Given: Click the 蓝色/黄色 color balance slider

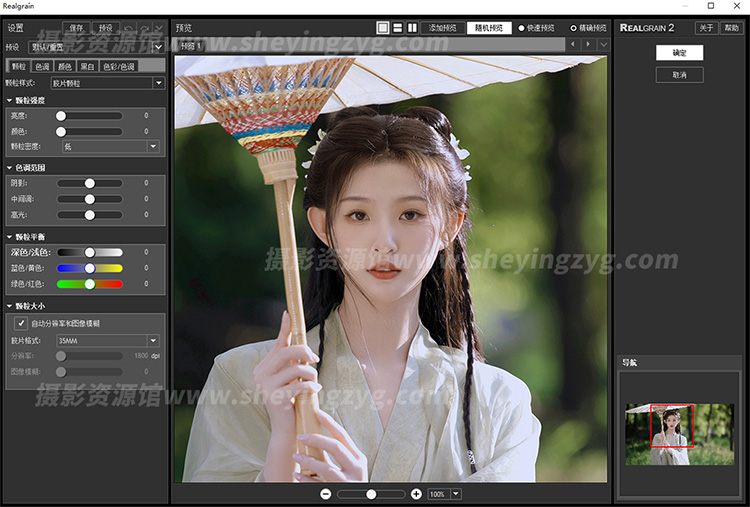Looking at the screenshot, I should coord(89,268).
